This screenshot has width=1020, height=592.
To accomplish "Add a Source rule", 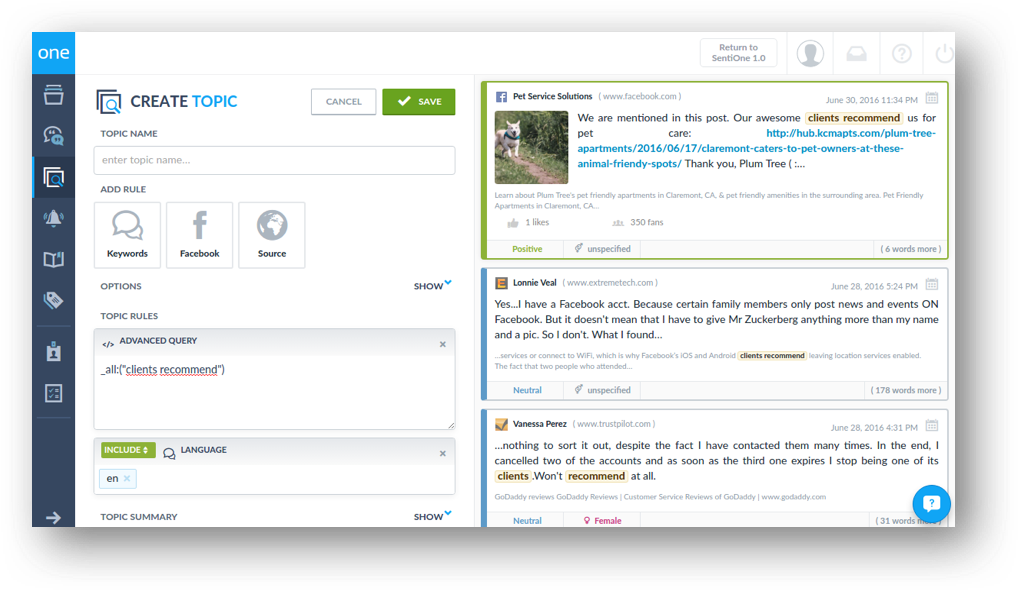I will [x=272, y=235].
